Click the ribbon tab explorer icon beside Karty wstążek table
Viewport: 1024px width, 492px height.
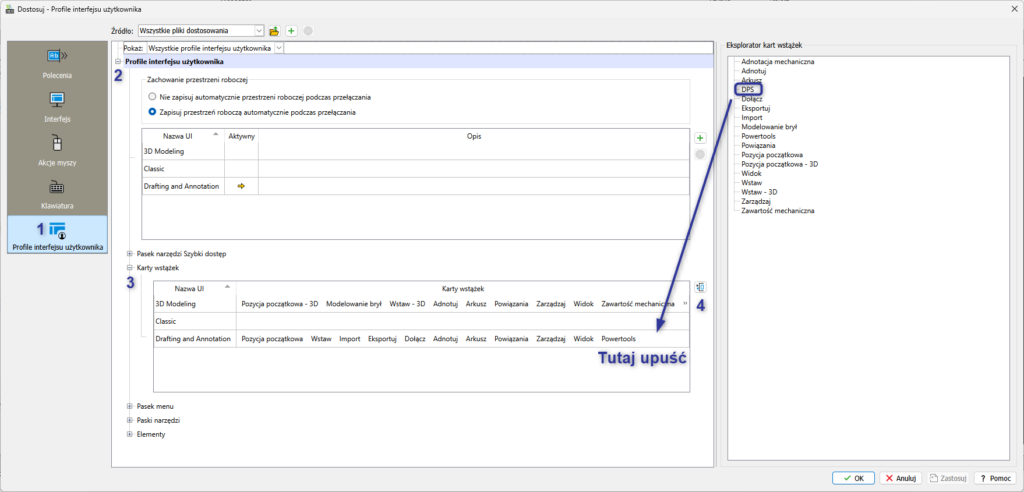(700, 287)
